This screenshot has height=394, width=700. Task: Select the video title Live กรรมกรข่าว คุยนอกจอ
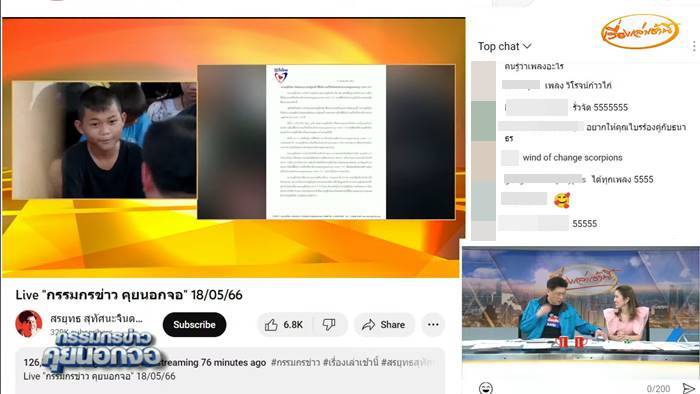[129, 295]
